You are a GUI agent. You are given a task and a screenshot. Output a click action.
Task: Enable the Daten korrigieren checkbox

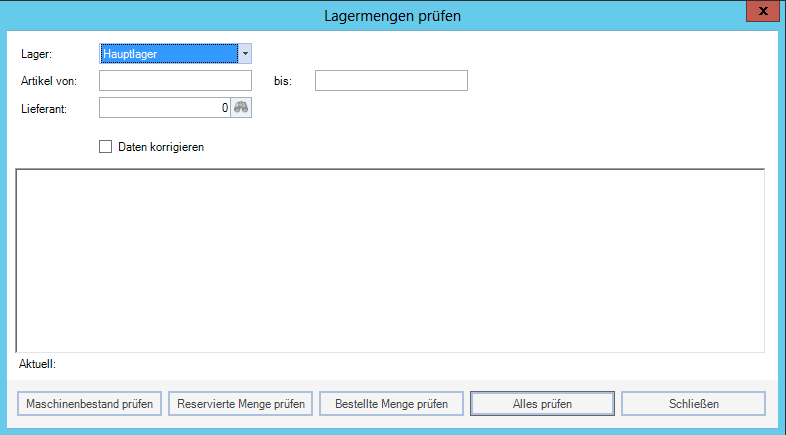pos(105,146)
